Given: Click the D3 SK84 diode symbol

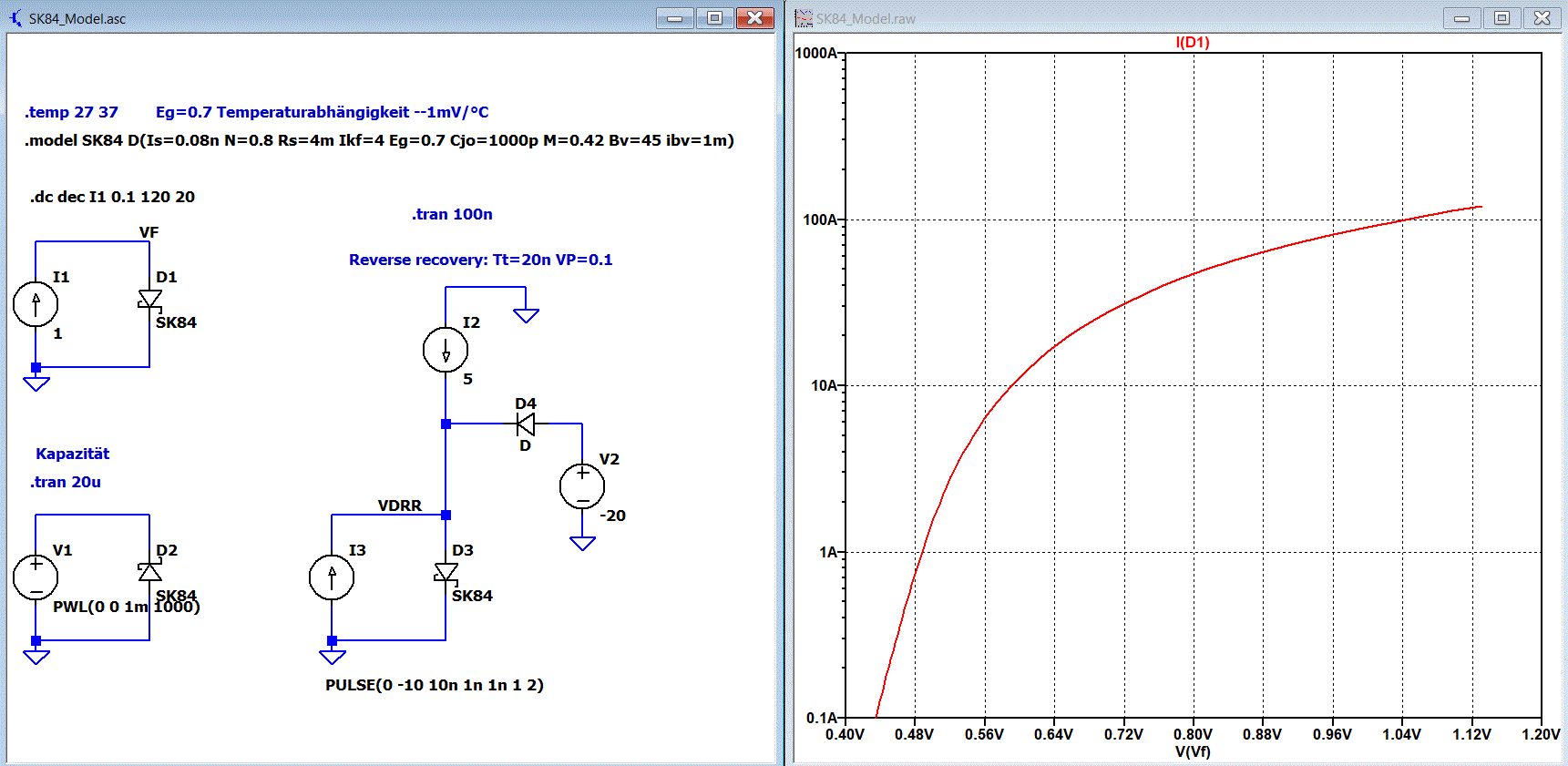Looking at the screenshot, I should [446, 572].
